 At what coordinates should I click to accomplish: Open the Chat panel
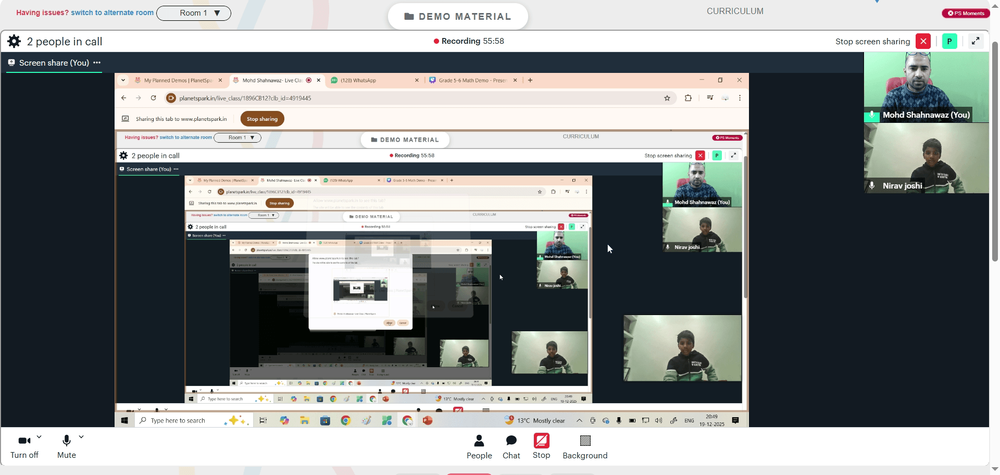tap(511, 446)
